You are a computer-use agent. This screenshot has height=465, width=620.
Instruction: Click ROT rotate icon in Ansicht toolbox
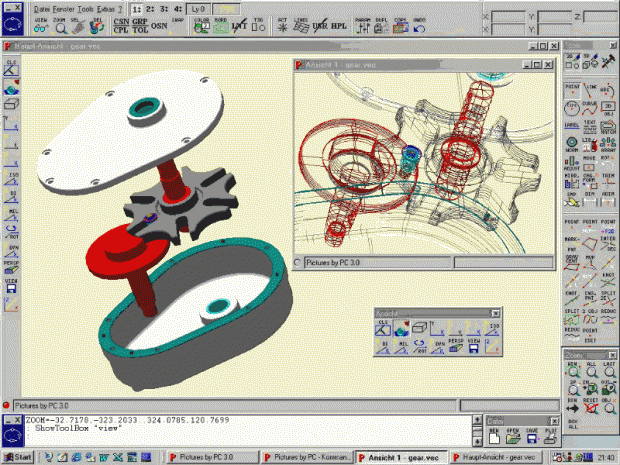(x=419, y=346)
